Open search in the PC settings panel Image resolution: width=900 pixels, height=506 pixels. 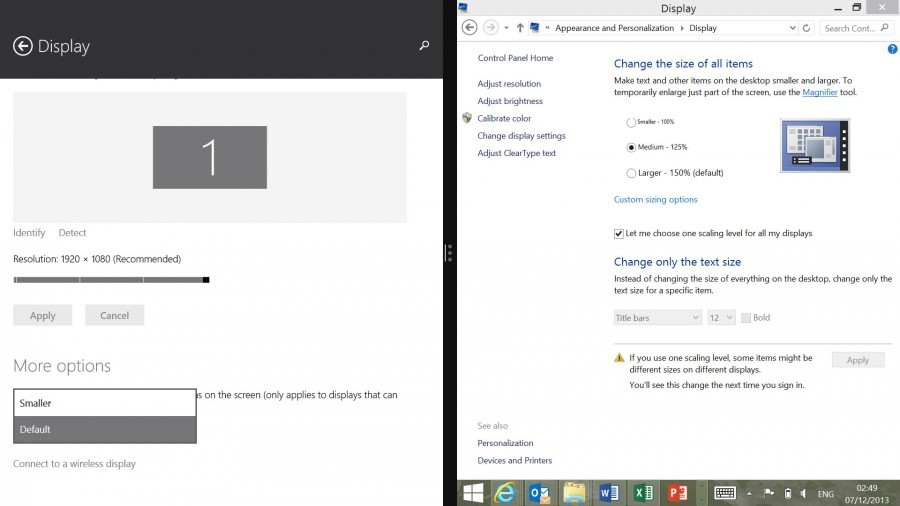[x=424, y=46]
